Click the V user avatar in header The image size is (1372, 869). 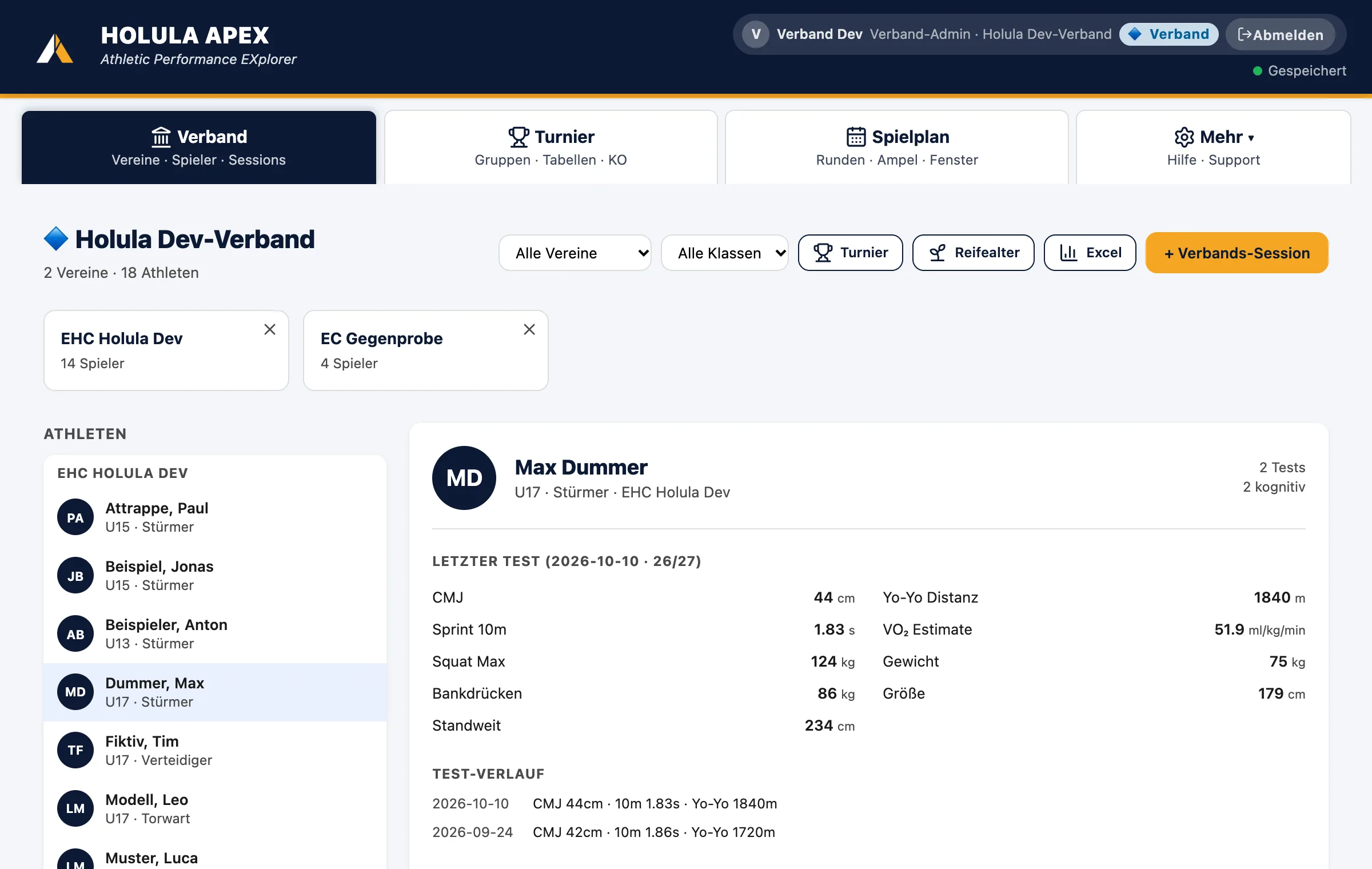point(756,34)
